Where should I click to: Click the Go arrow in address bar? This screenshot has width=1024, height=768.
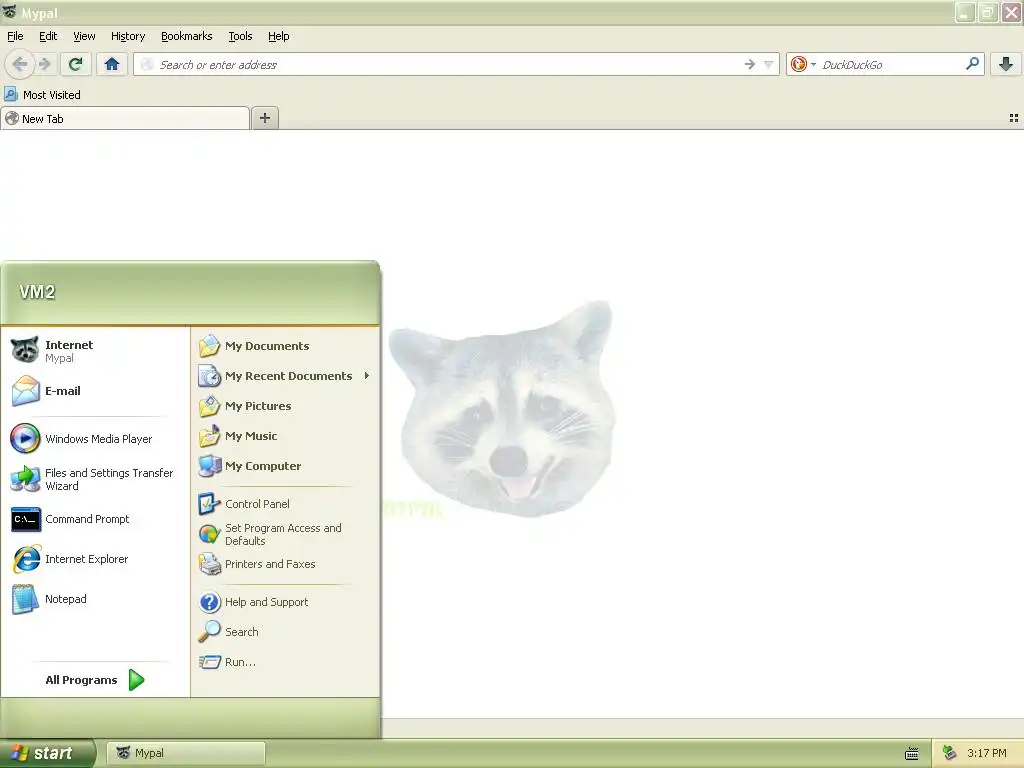[x=750, y=64]
